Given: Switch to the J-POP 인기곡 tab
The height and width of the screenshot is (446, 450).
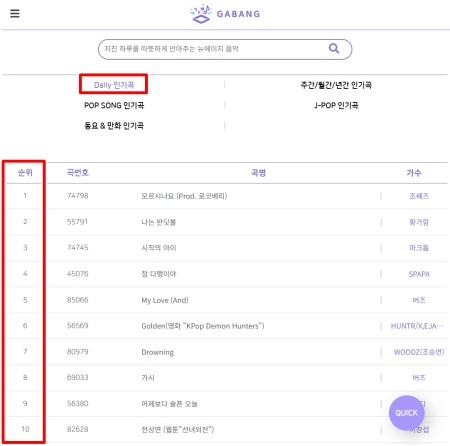Looking at the screenshot, I should click(336, 105).
